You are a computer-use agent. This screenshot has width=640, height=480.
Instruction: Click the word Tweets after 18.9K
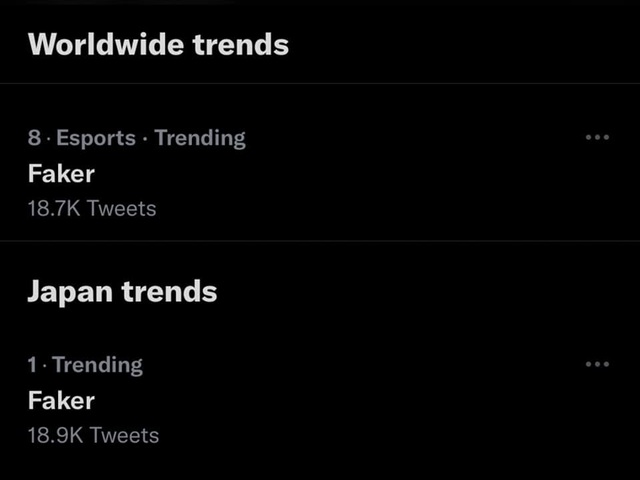point(123,435)
